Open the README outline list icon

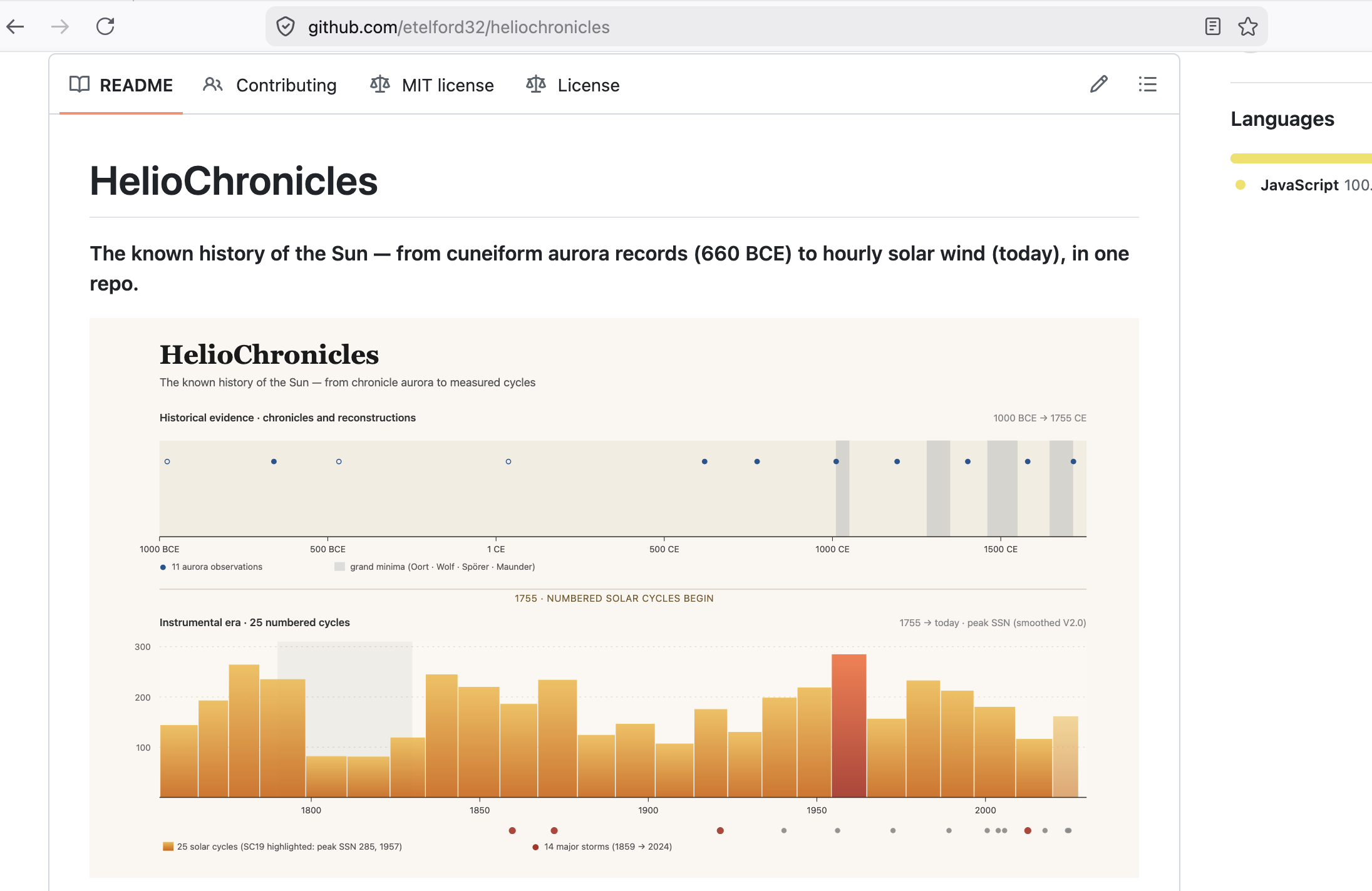click(1147, 85)
